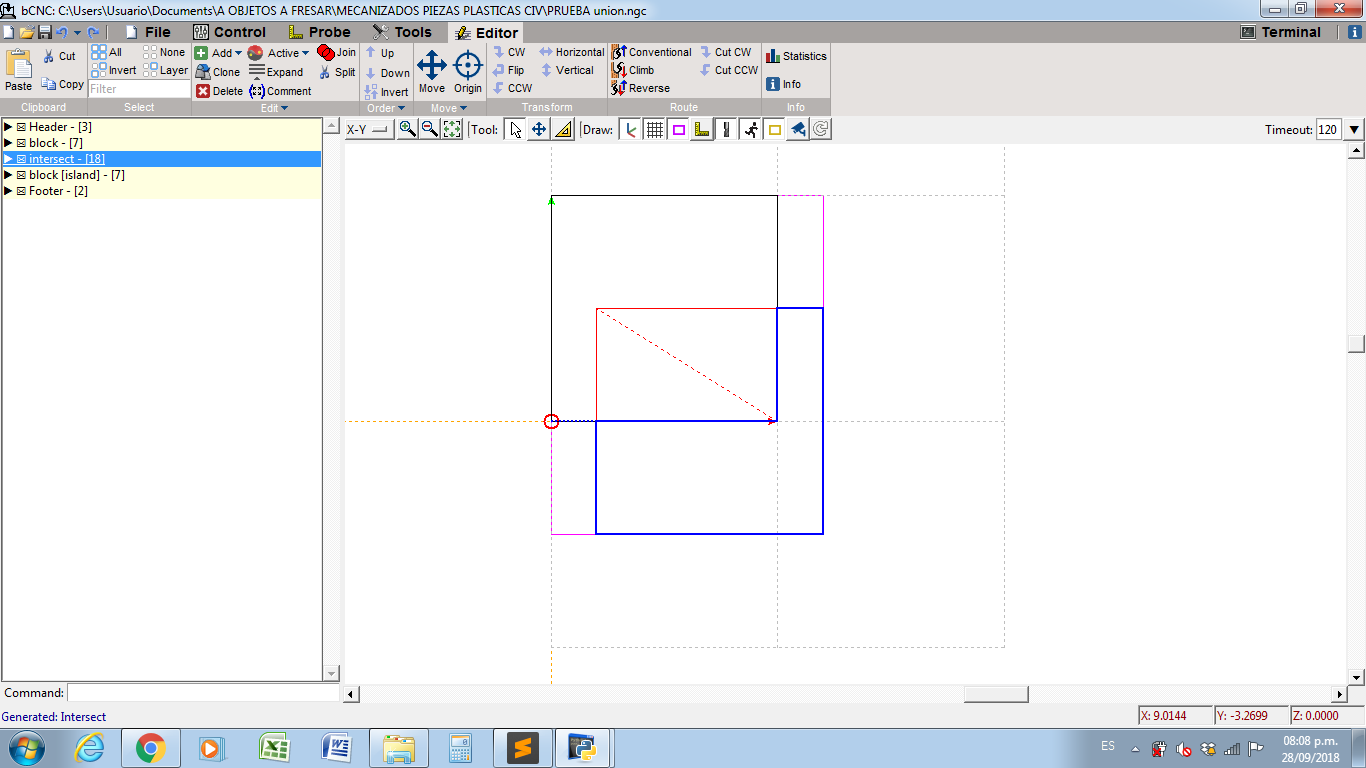Paste from clipboard using the Paste icon

coord(19,70)
